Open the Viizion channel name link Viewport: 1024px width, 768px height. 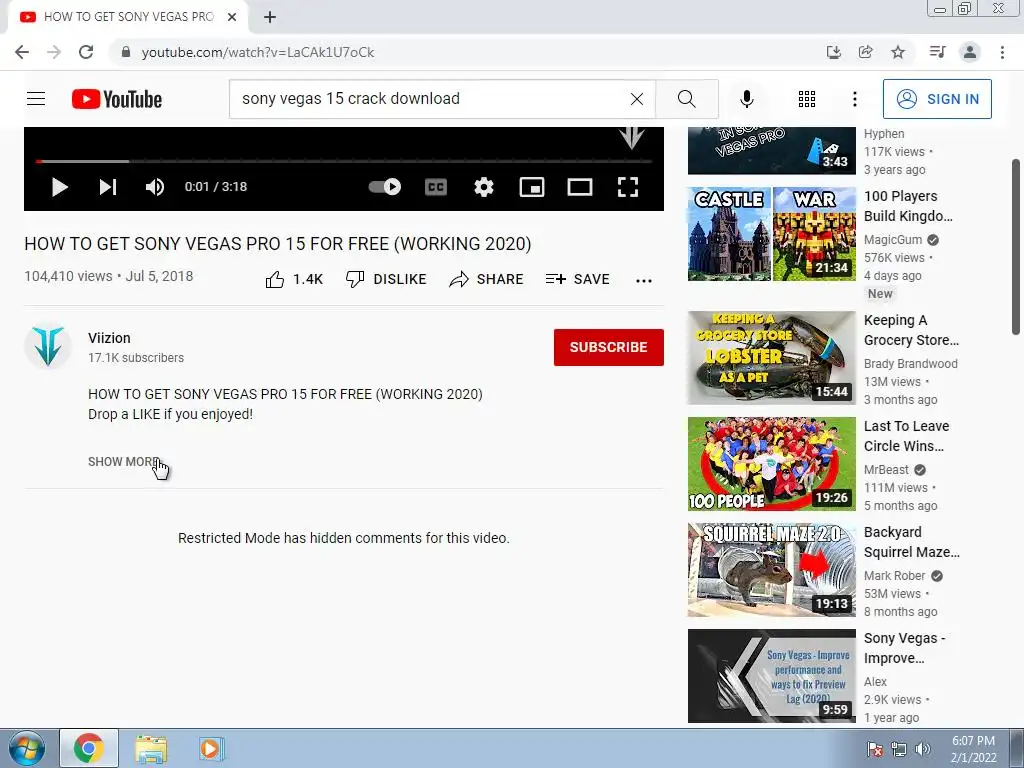(109, 338)
